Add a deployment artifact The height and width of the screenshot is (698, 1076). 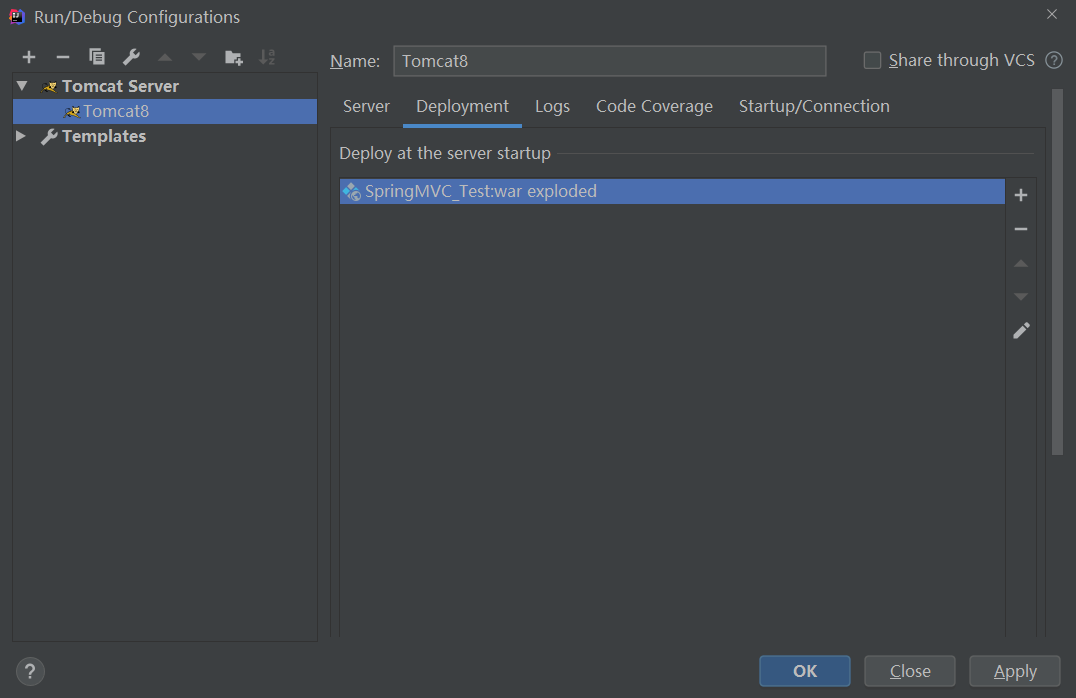[1020, 195]
